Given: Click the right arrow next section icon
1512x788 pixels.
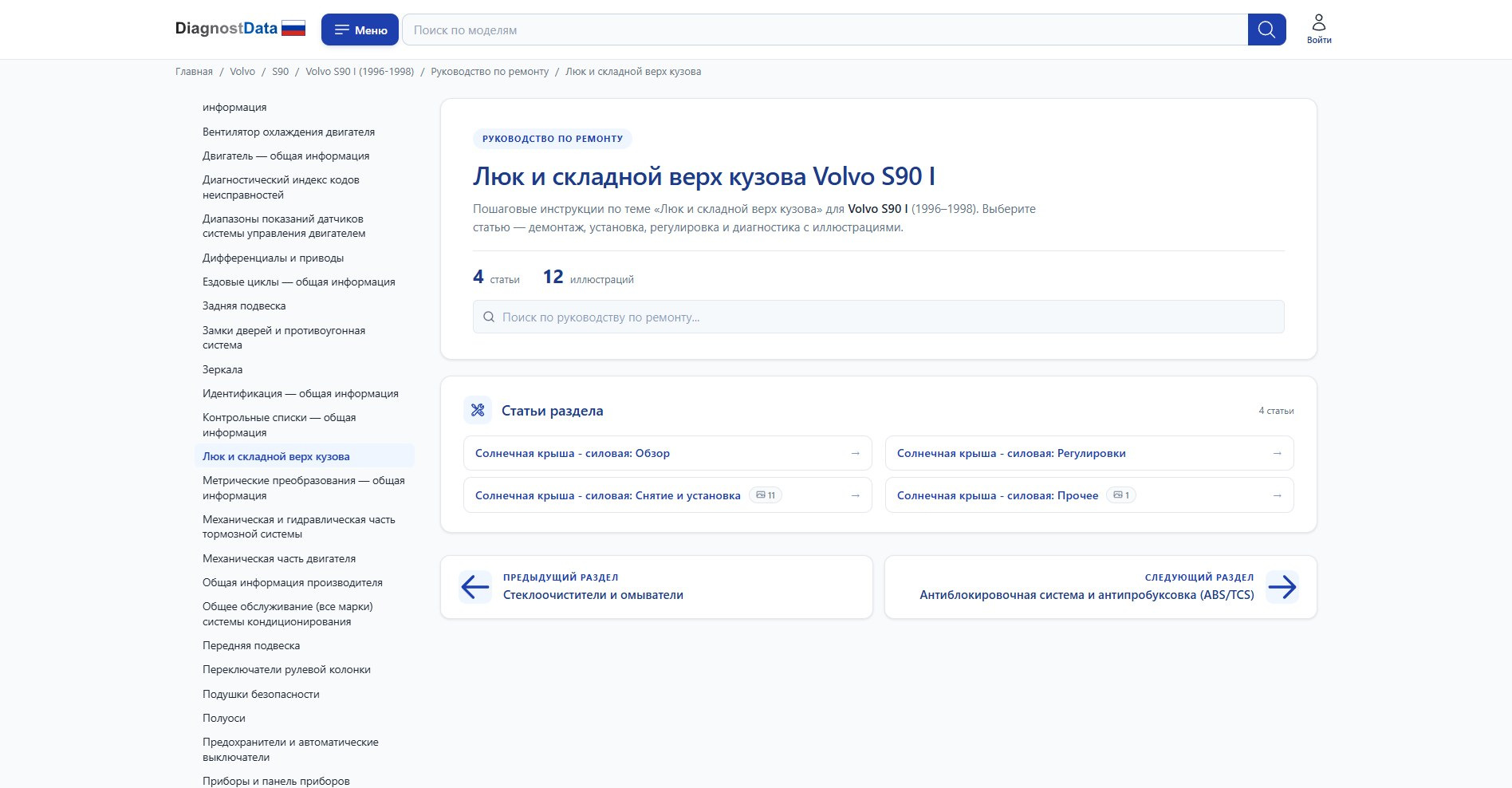Looking at the screenshot, I should click(x=1282, y=587).
